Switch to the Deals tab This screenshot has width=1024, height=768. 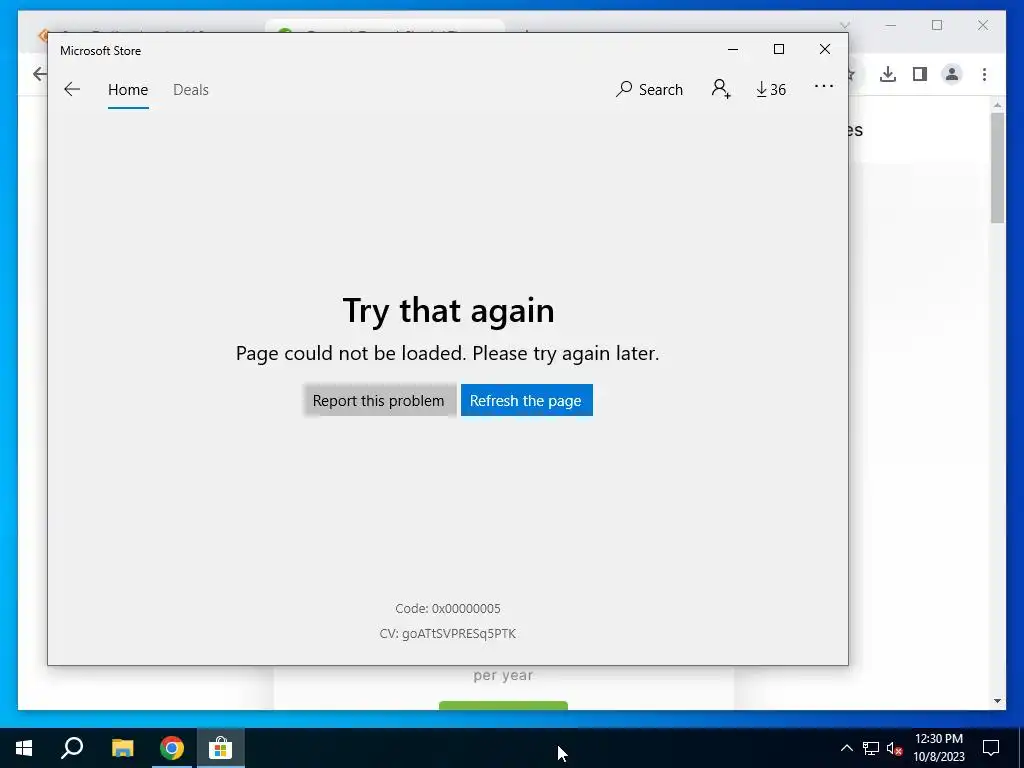click(191, 89)
